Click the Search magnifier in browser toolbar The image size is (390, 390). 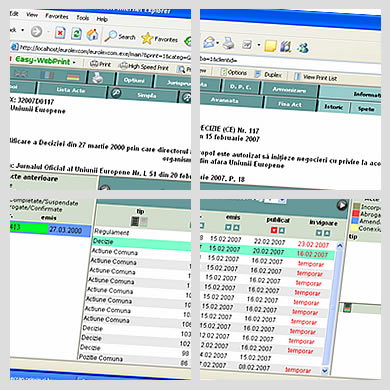[110, 36]
